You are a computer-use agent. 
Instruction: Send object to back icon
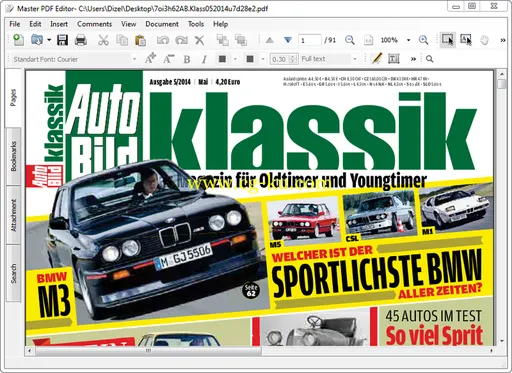click(240, 40)
